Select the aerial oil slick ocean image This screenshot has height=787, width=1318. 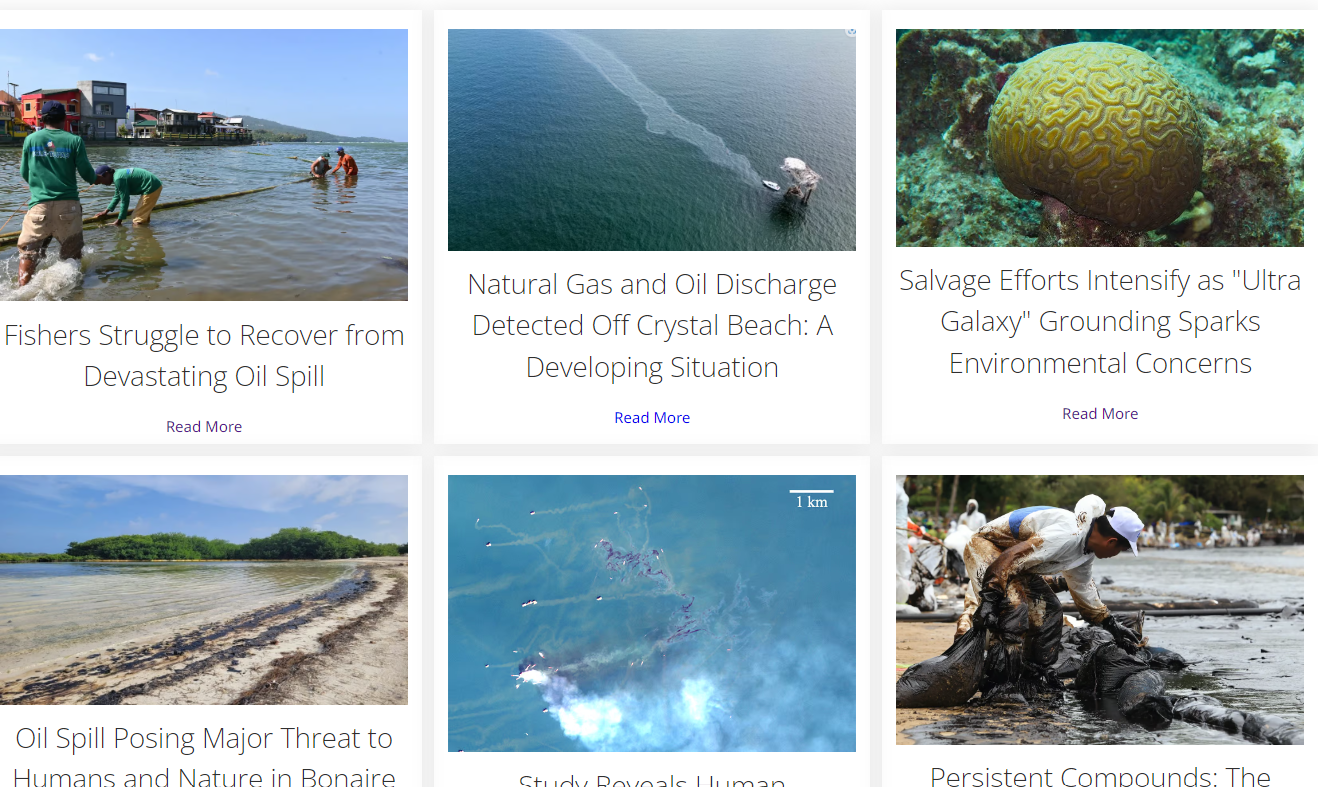point(652,140)
